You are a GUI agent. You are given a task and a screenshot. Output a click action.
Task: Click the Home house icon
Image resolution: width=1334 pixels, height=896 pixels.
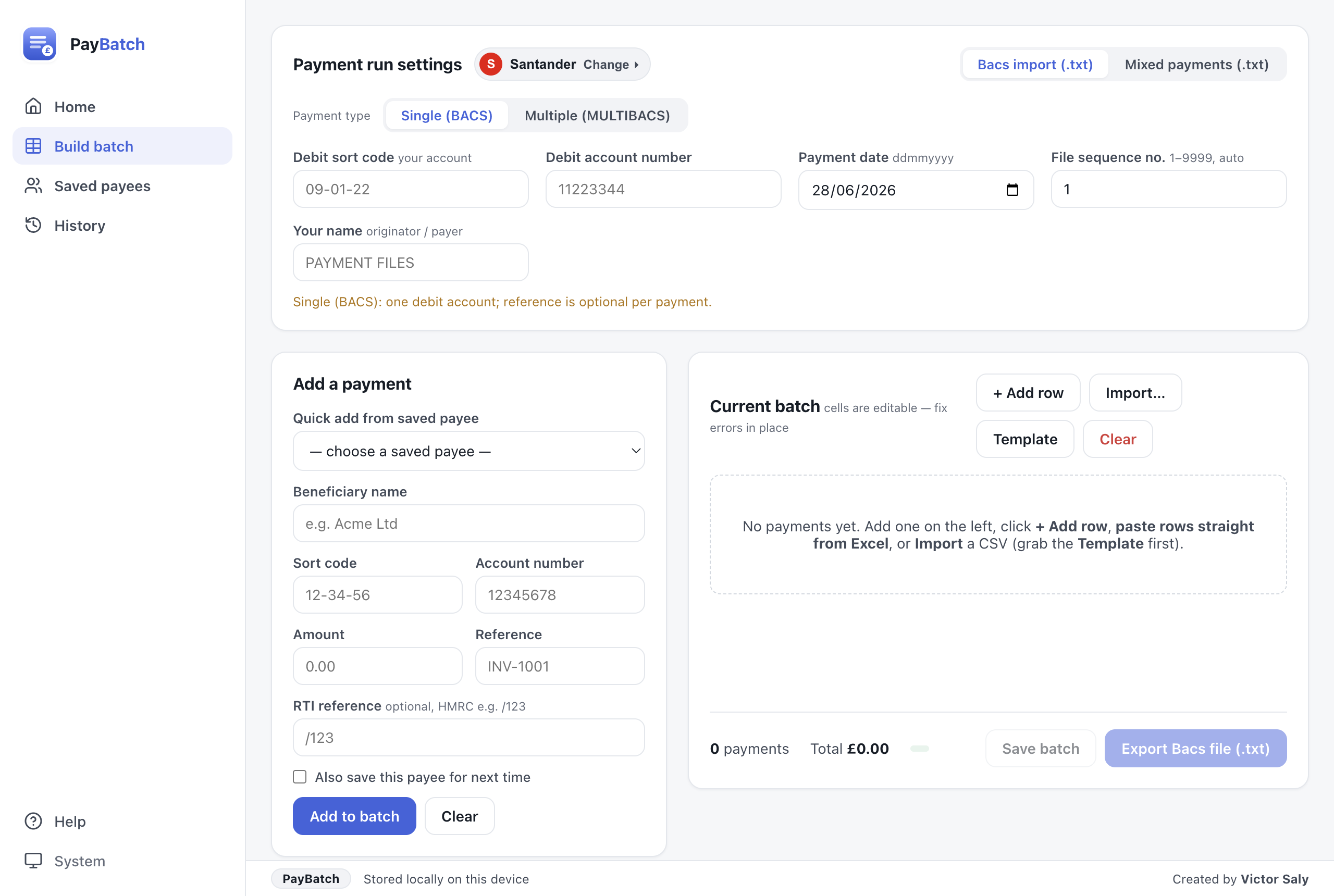(x=33, y=106)
